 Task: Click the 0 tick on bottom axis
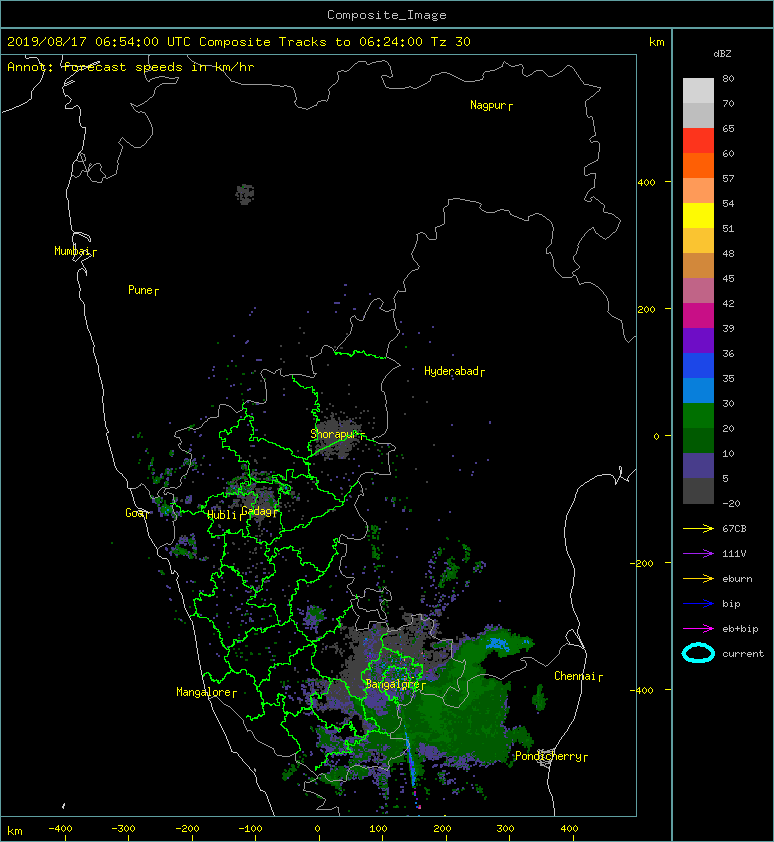click(x=317, y=829)
